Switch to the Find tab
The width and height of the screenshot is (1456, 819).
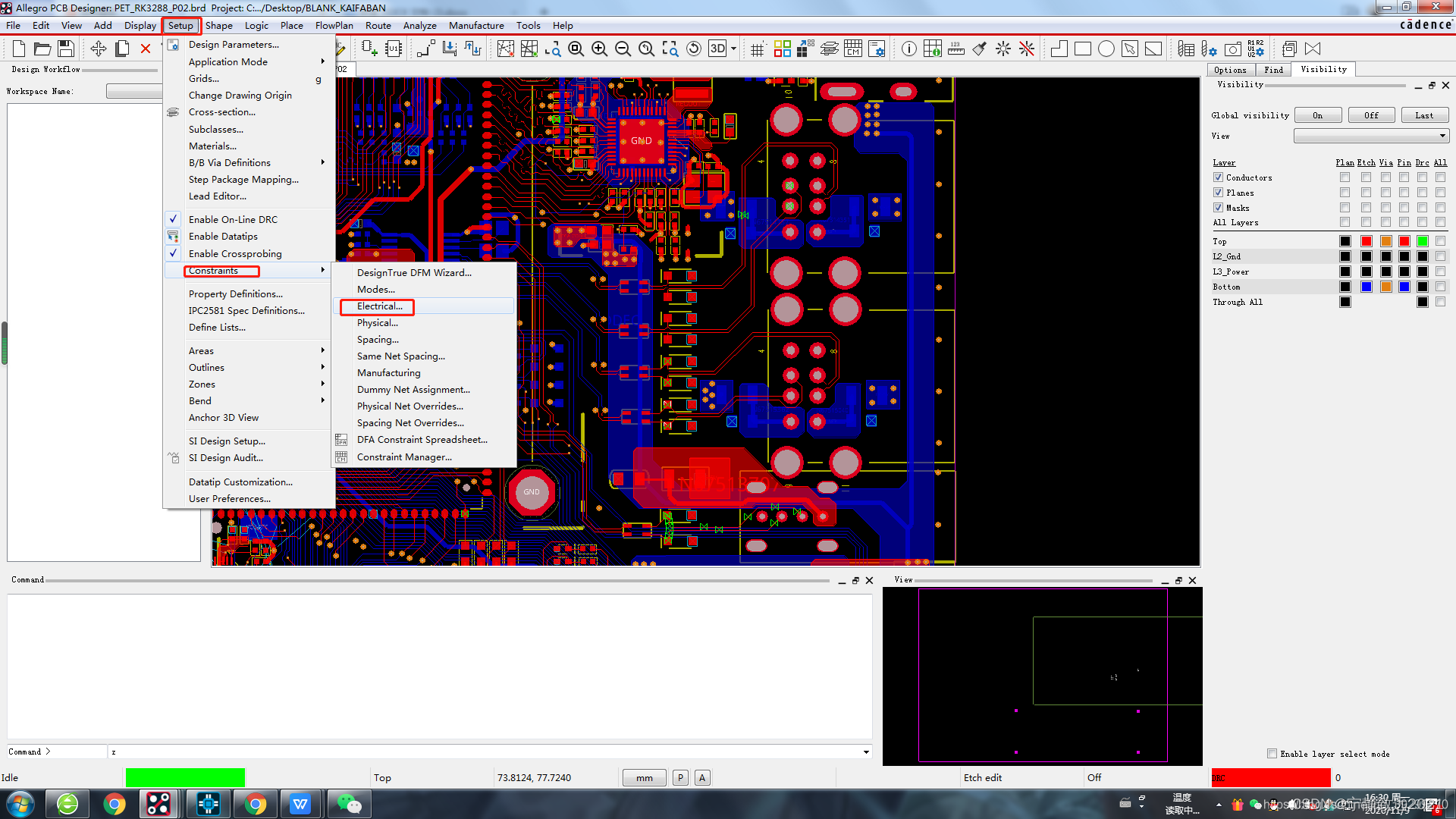coord(1273,70)
